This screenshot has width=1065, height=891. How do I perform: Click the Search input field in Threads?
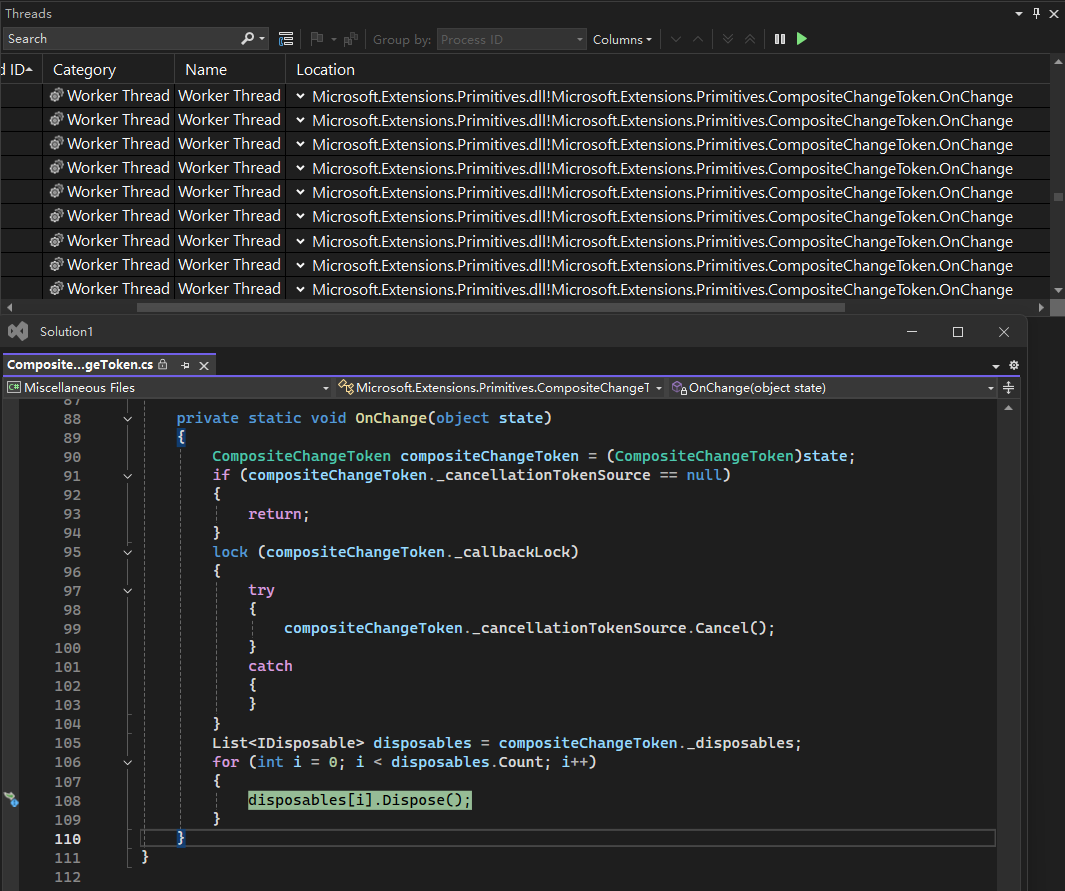pos(120,39)
